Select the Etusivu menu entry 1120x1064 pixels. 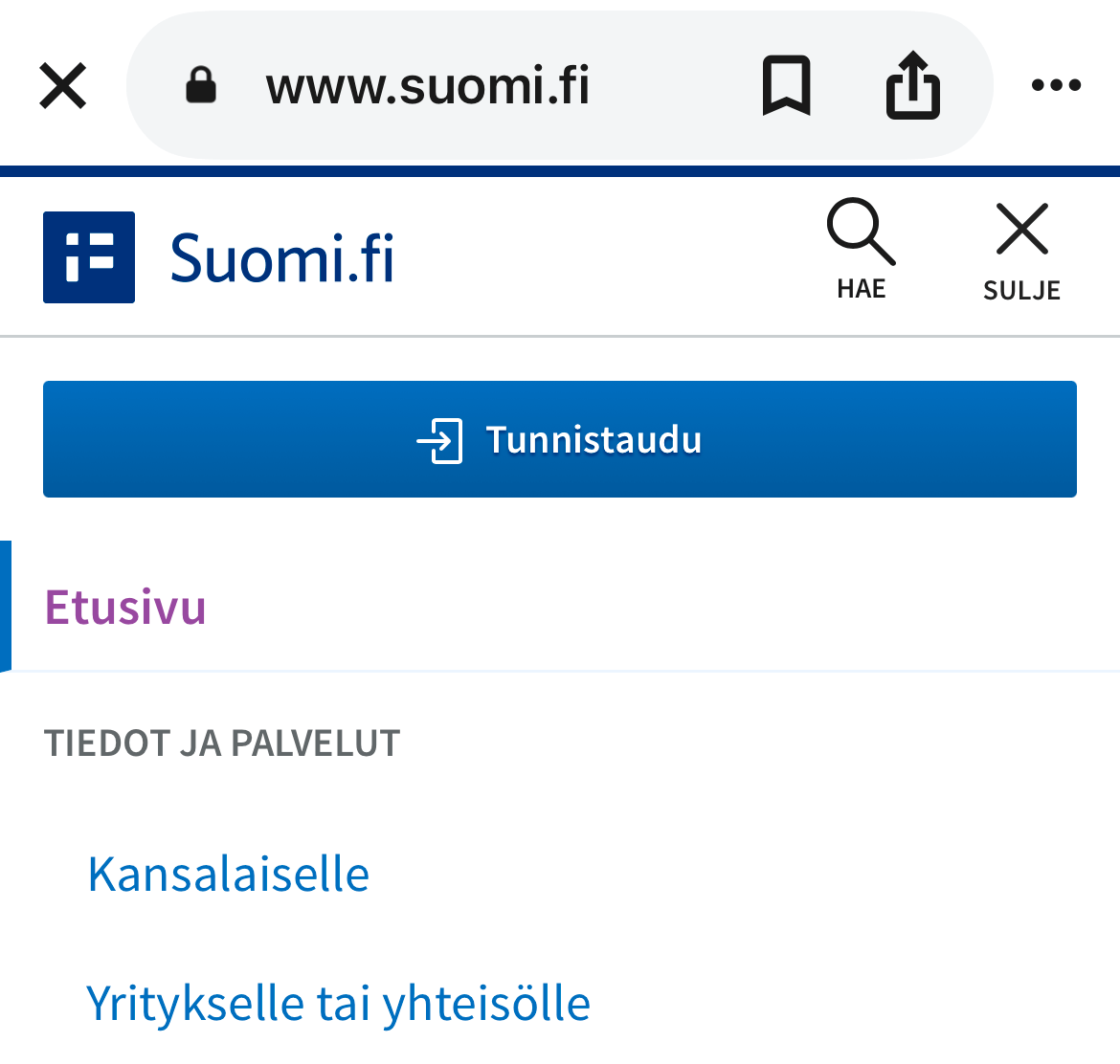click(125, 607)
